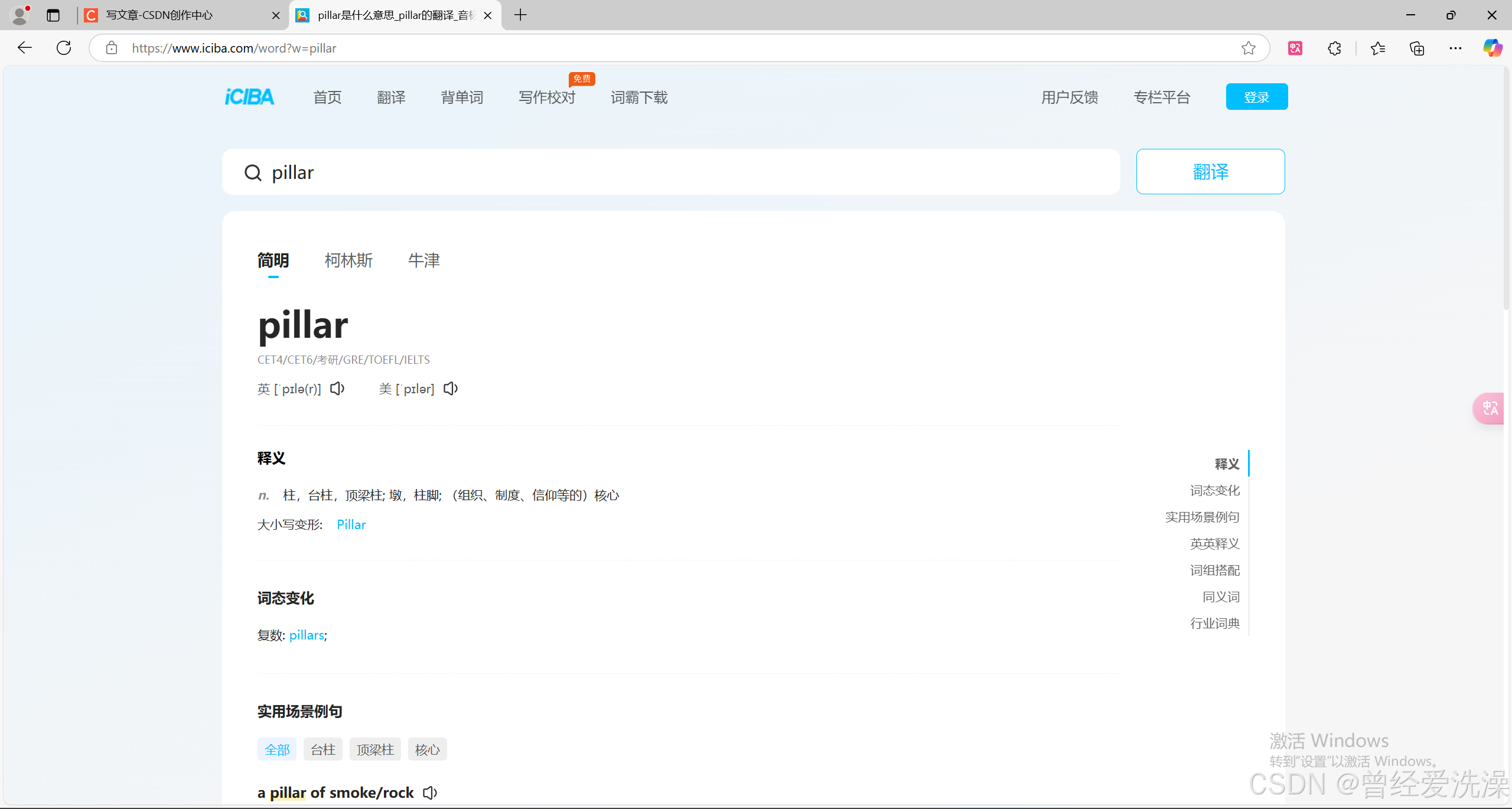Open the Copilot sidebar icon
1512x809 pixels.
pyautogui.click(x=1492, y=48)
